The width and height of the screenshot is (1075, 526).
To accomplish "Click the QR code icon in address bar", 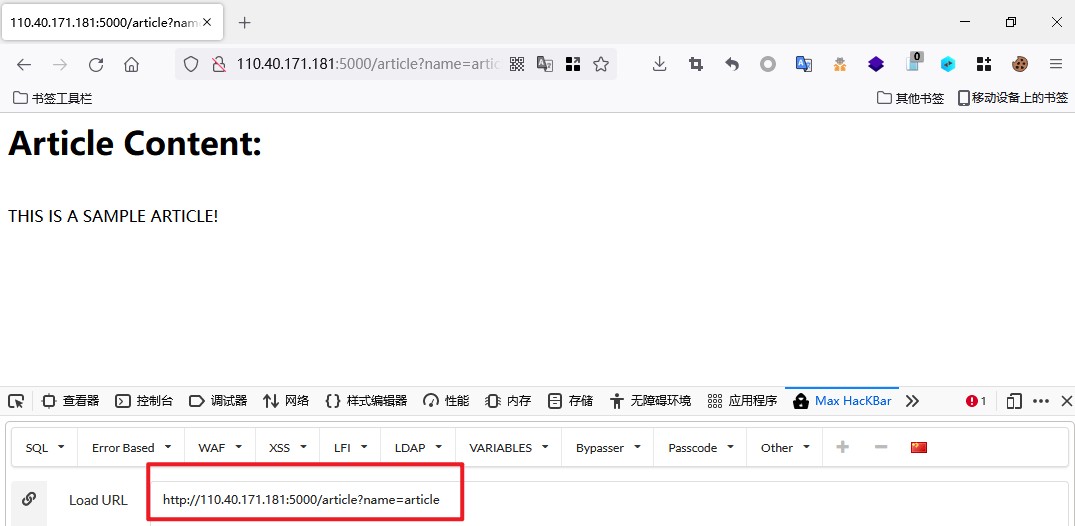I will [x=517, y=64].
